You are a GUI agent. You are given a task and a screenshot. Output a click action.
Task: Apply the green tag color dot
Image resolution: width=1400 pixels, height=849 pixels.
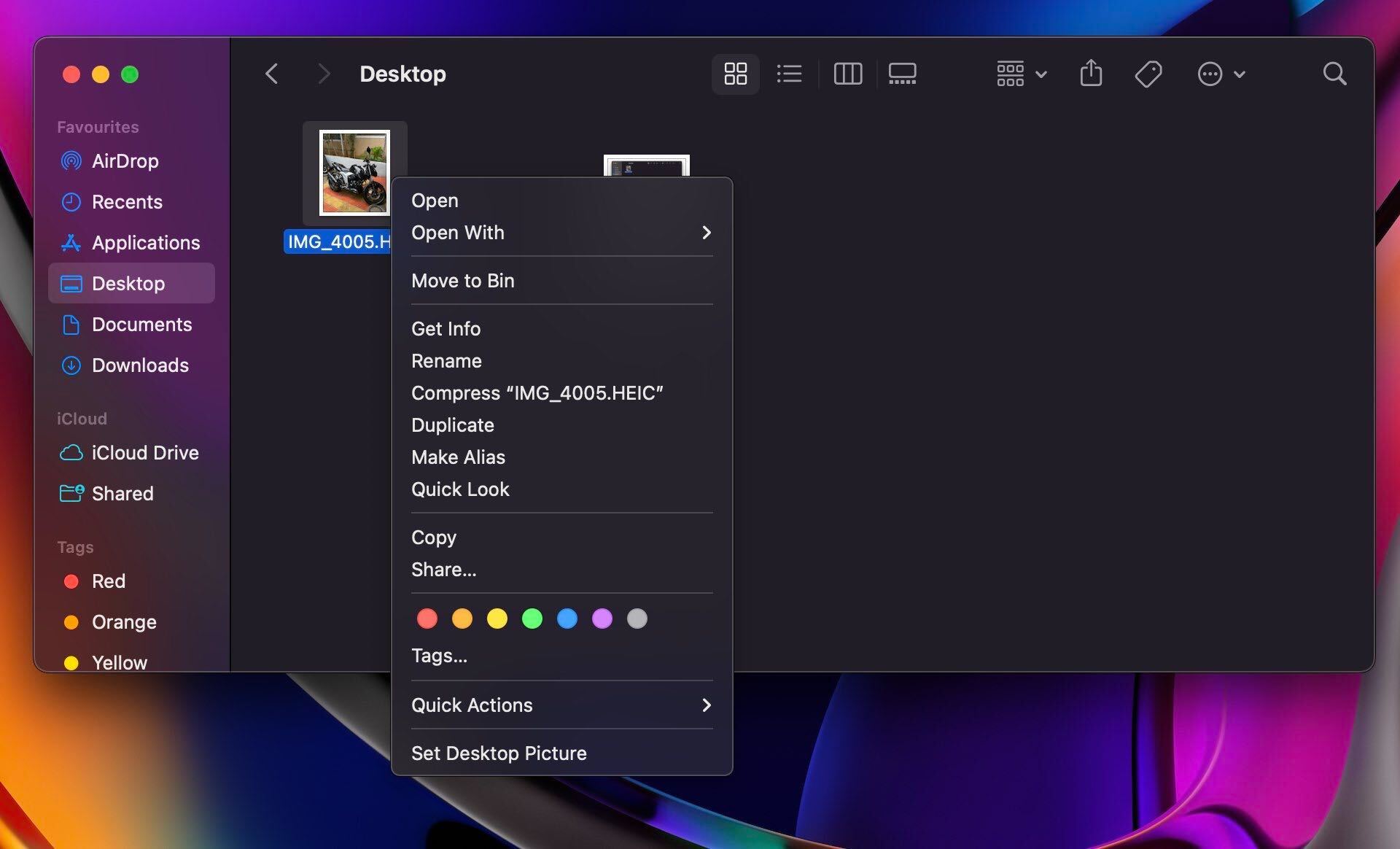(532, 619)
